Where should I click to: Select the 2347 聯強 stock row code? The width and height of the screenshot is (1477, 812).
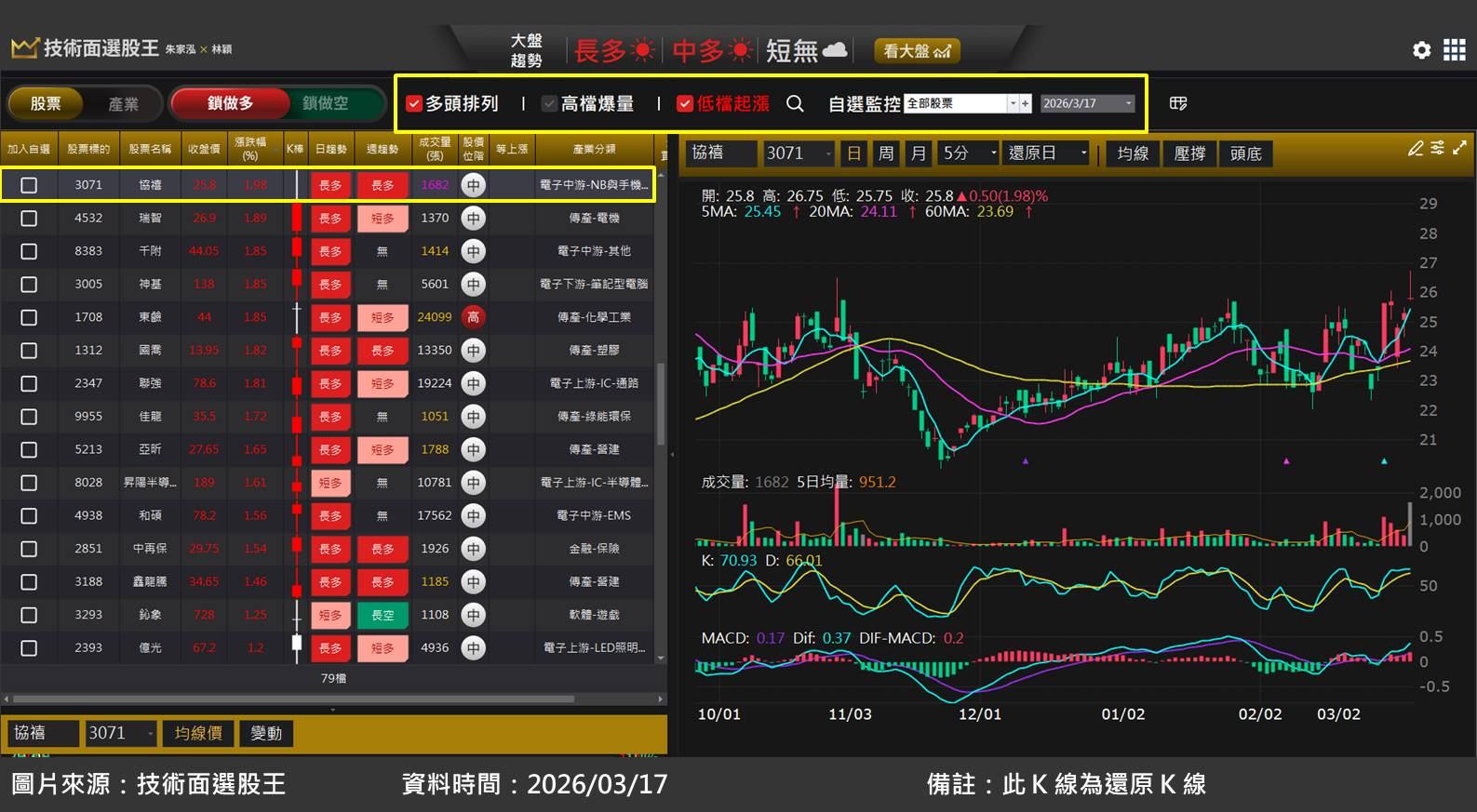(x=88, y=383)
